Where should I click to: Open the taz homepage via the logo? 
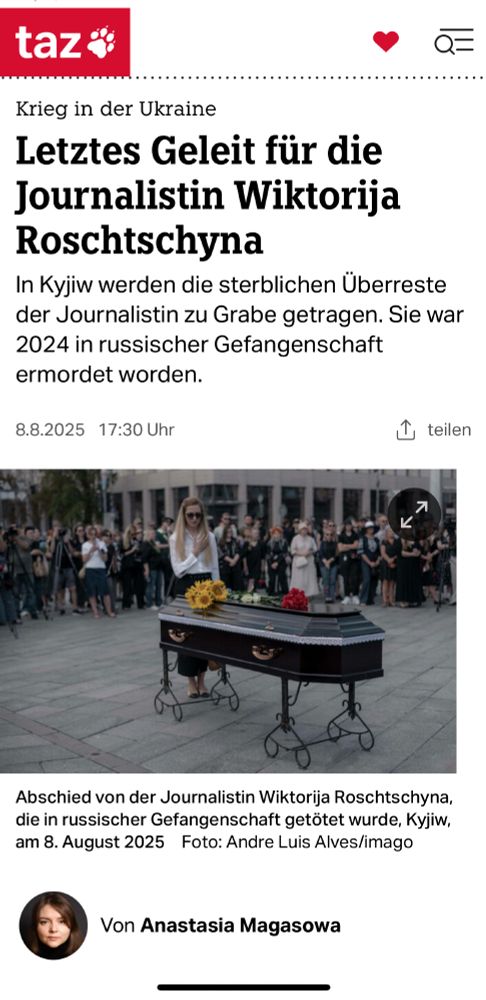coord(64,42)
